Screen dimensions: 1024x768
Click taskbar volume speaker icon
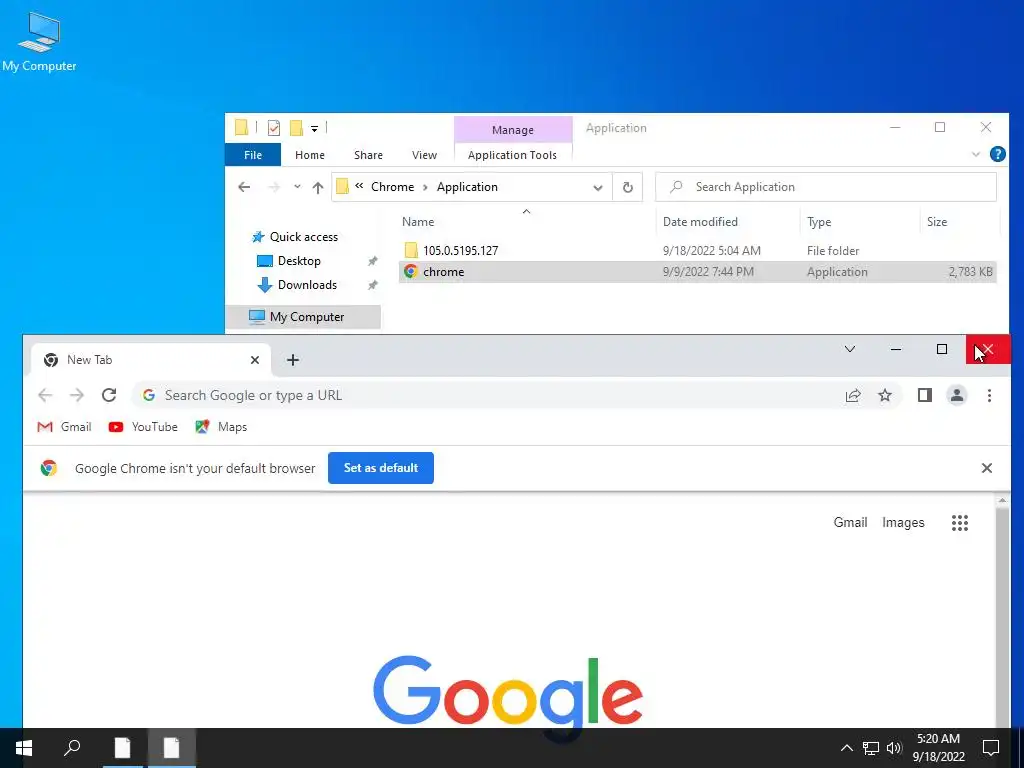(894, 748)
